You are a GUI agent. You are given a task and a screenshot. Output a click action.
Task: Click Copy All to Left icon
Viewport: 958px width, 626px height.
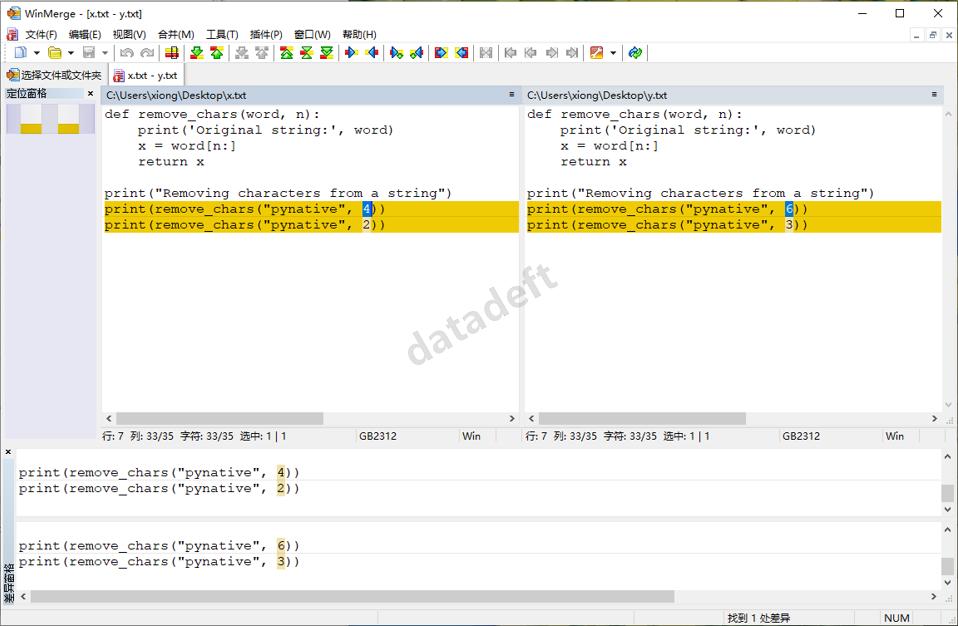[x=462, y=53]
